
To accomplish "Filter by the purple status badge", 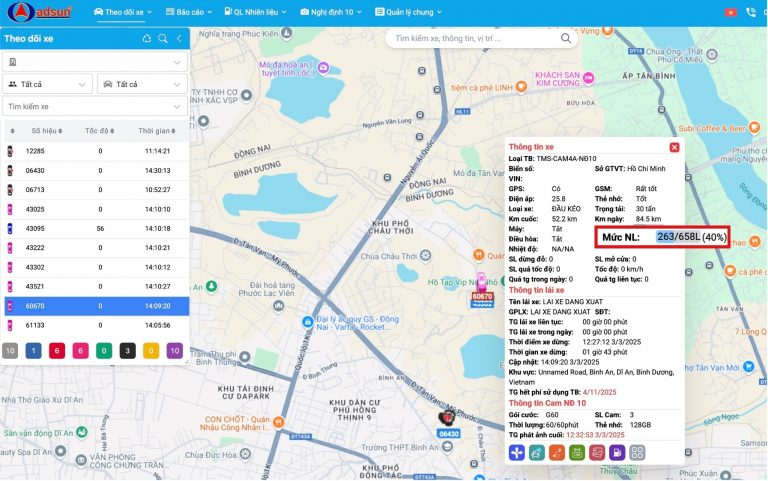I will pyautogui.click(x=174, y=350).
